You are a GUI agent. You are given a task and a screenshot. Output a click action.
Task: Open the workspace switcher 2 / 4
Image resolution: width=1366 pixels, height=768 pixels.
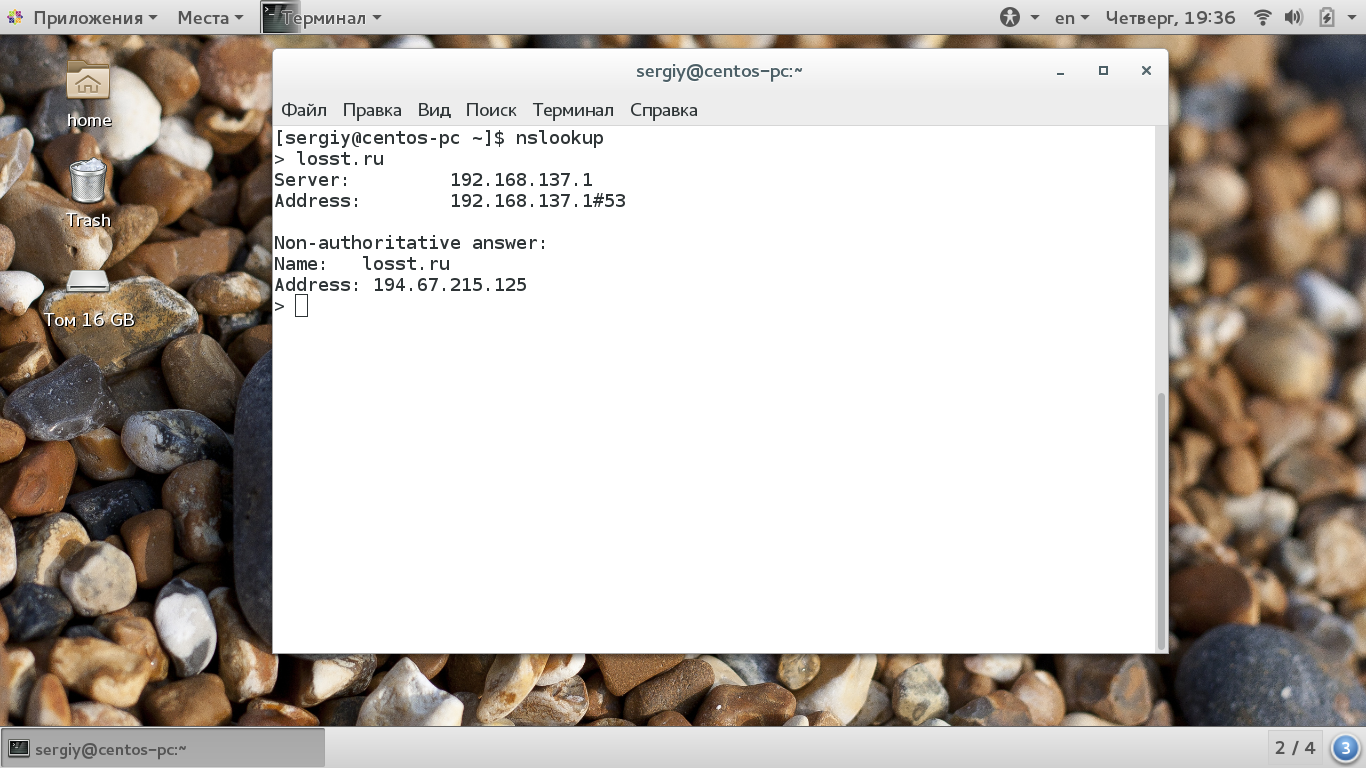pos(1295,747)
